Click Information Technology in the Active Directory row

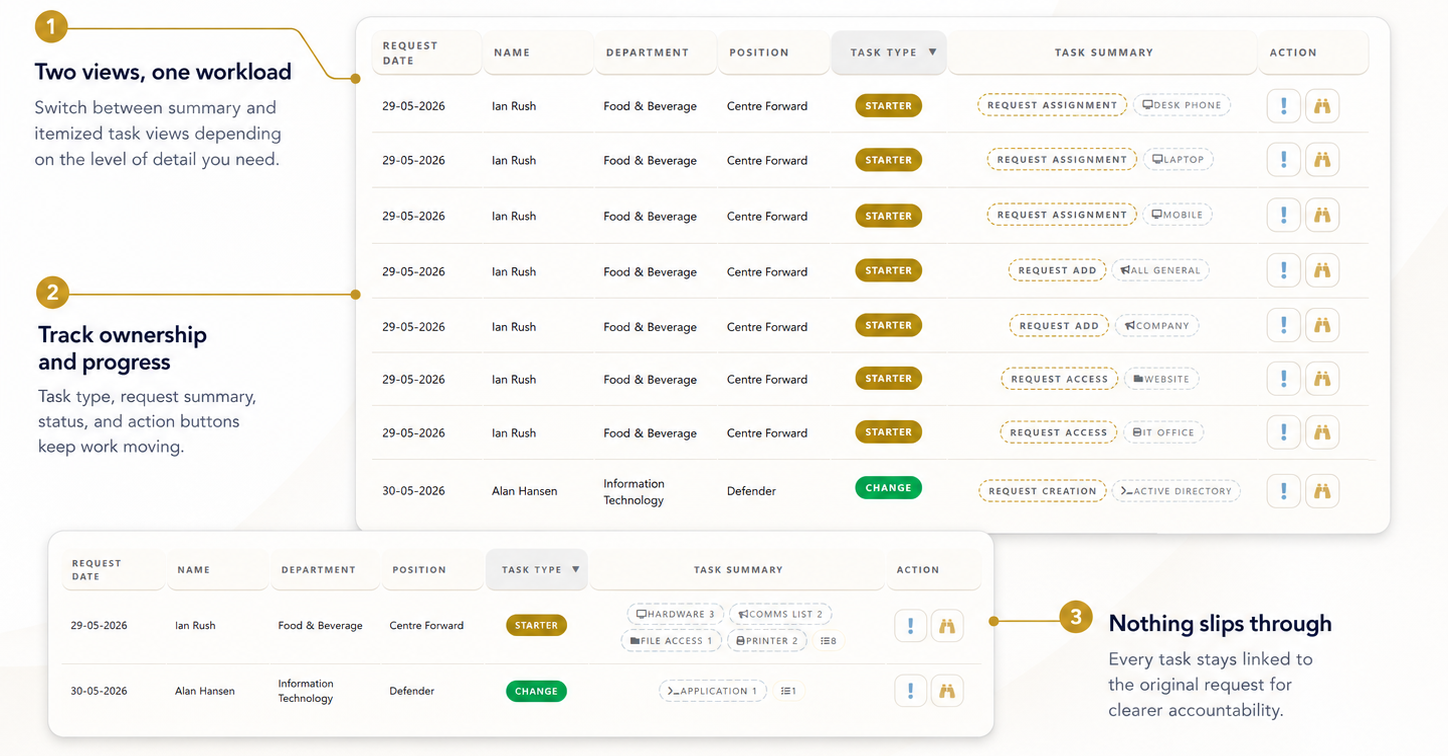[634, 492]
